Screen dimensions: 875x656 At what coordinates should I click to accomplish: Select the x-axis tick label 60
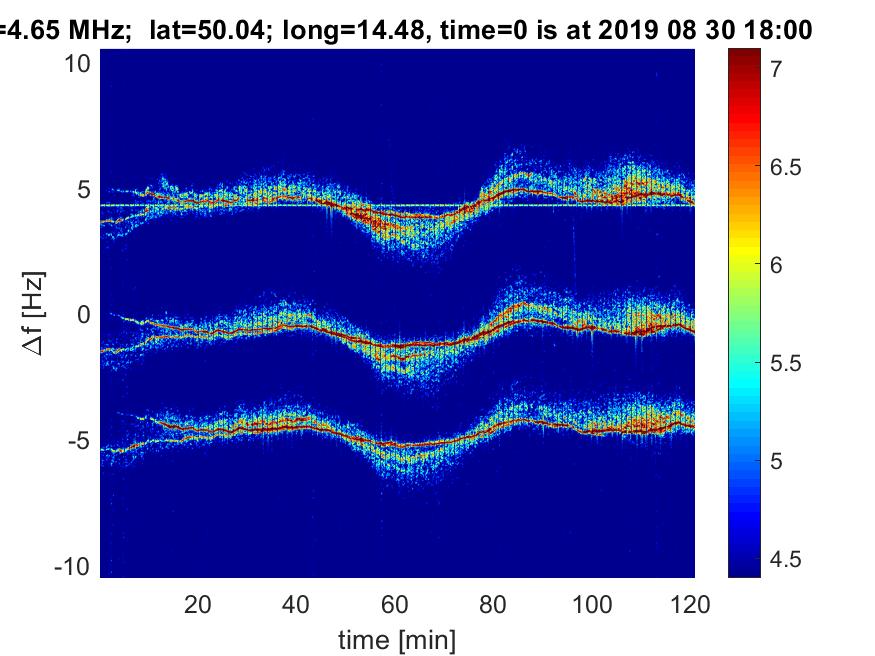(x=395, y=604)
